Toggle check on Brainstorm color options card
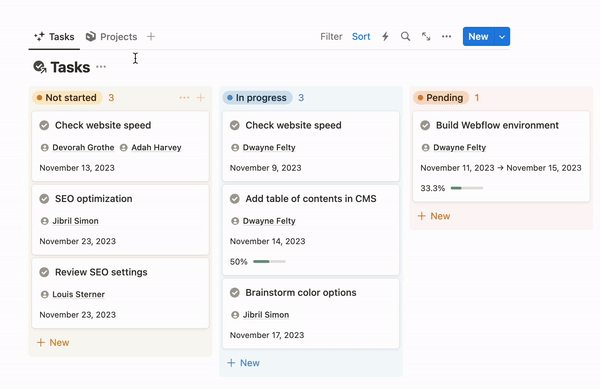600x389 pixels. pyautogui.click(x=235, y=293)
